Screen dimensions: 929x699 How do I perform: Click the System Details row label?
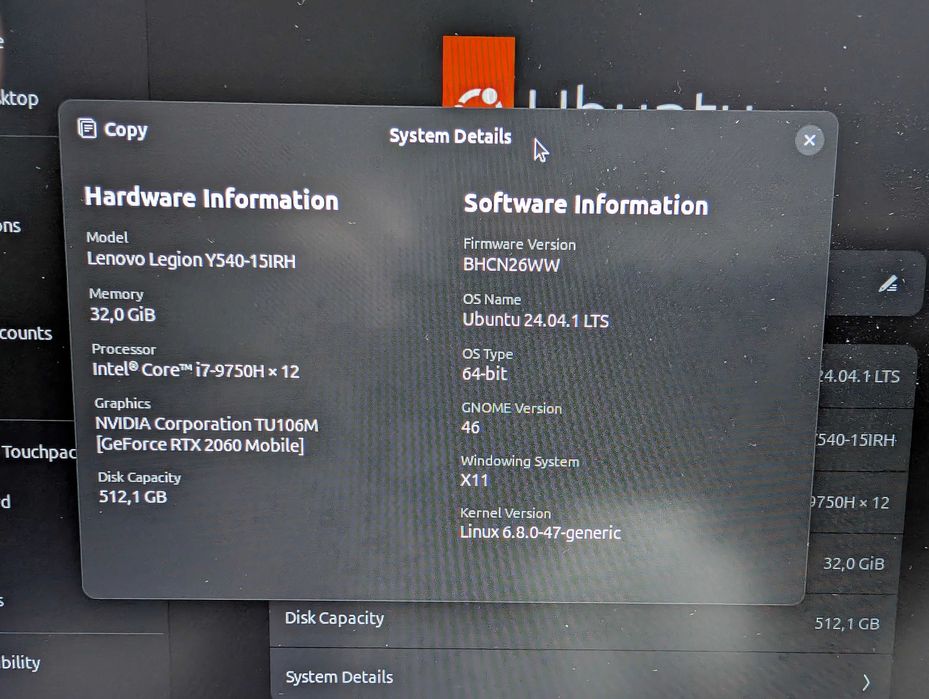point(339,677)
